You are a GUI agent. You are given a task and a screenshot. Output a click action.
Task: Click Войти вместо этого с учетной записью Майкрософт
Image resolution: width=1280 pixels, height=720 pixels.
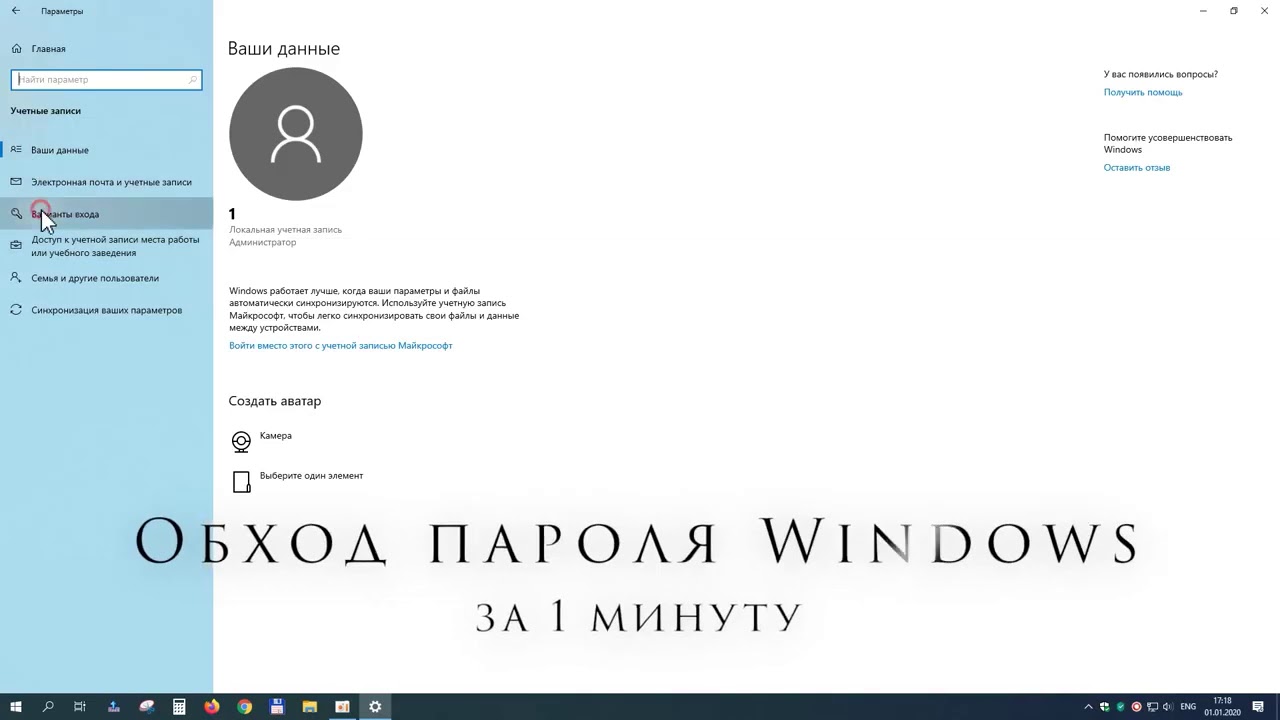(341, 346)
